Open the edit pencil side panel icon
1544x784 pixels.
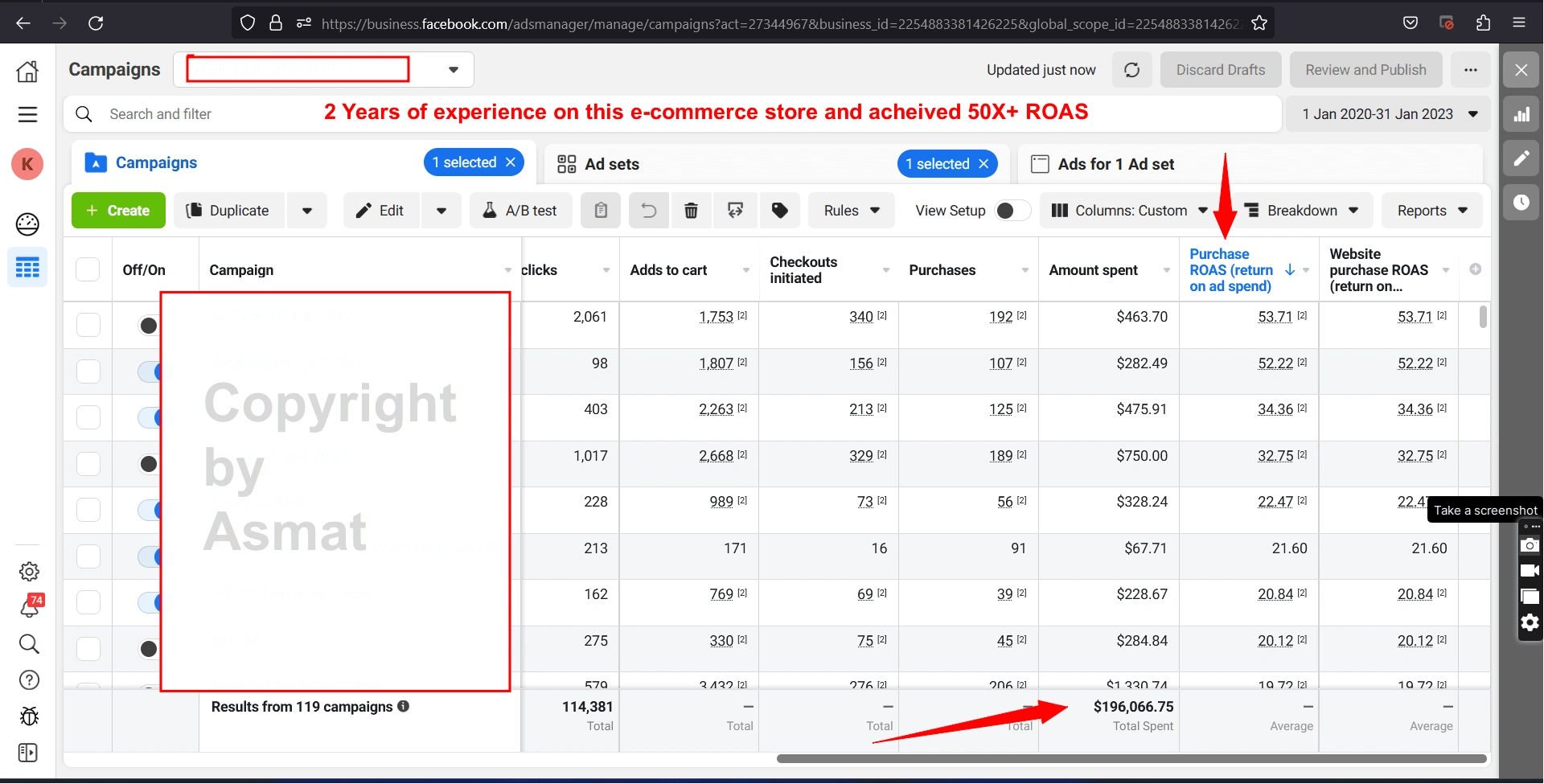(x=1521, y=158)
